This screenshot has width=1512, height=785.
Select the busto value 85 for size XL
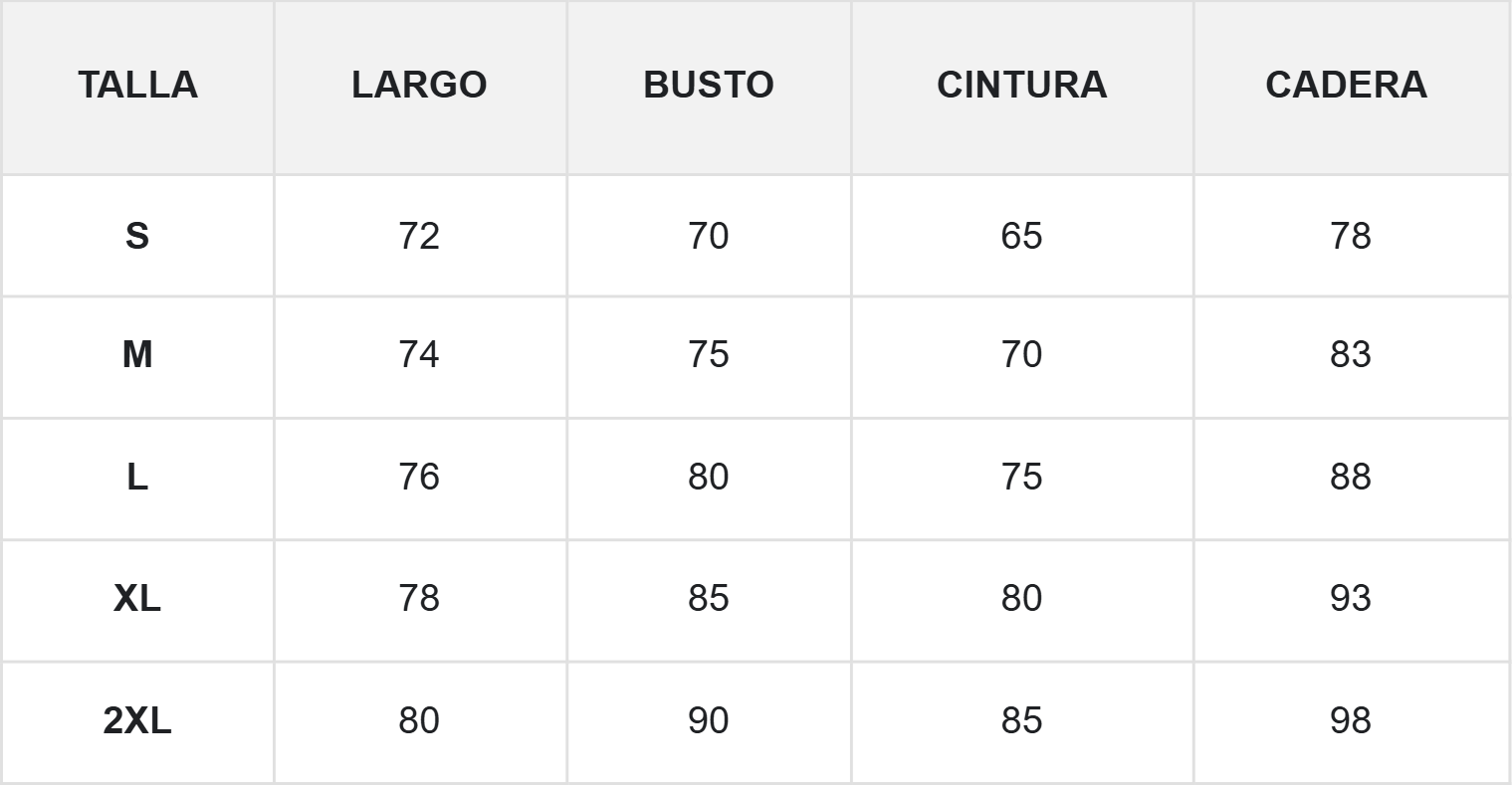708,598
